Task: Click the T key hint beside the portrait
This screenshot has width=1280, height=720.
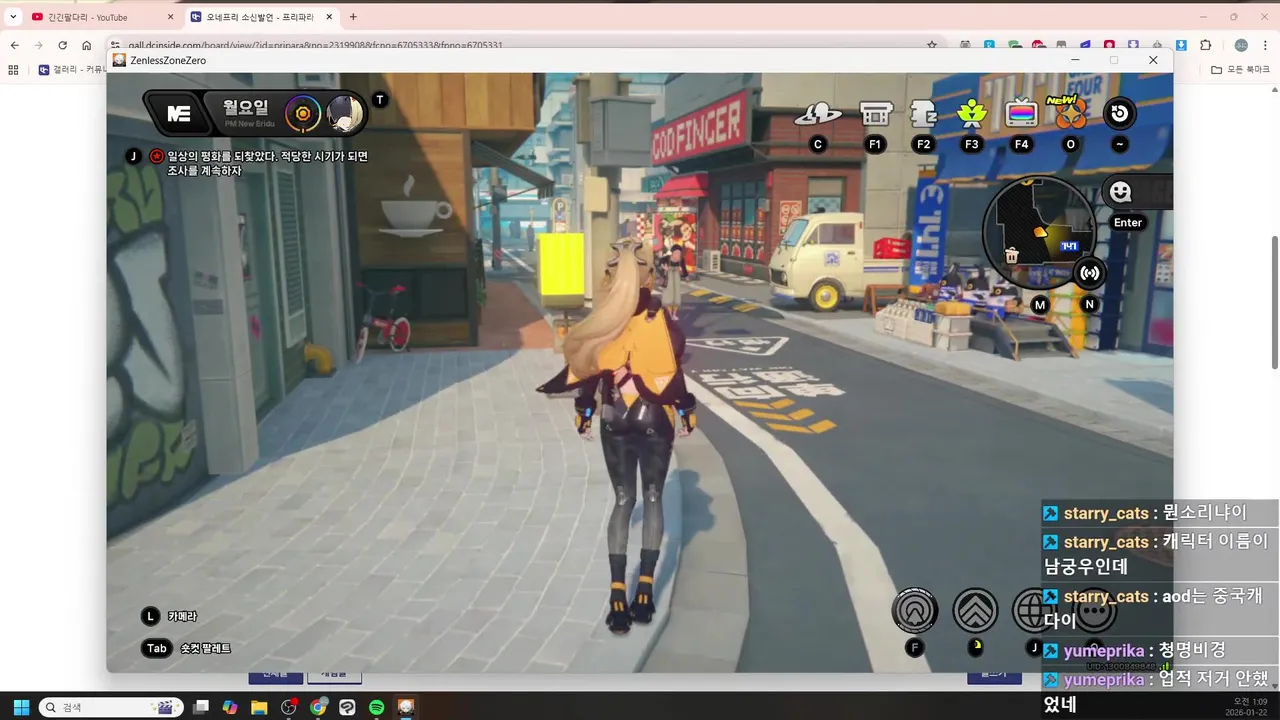Action: (379, 99)
